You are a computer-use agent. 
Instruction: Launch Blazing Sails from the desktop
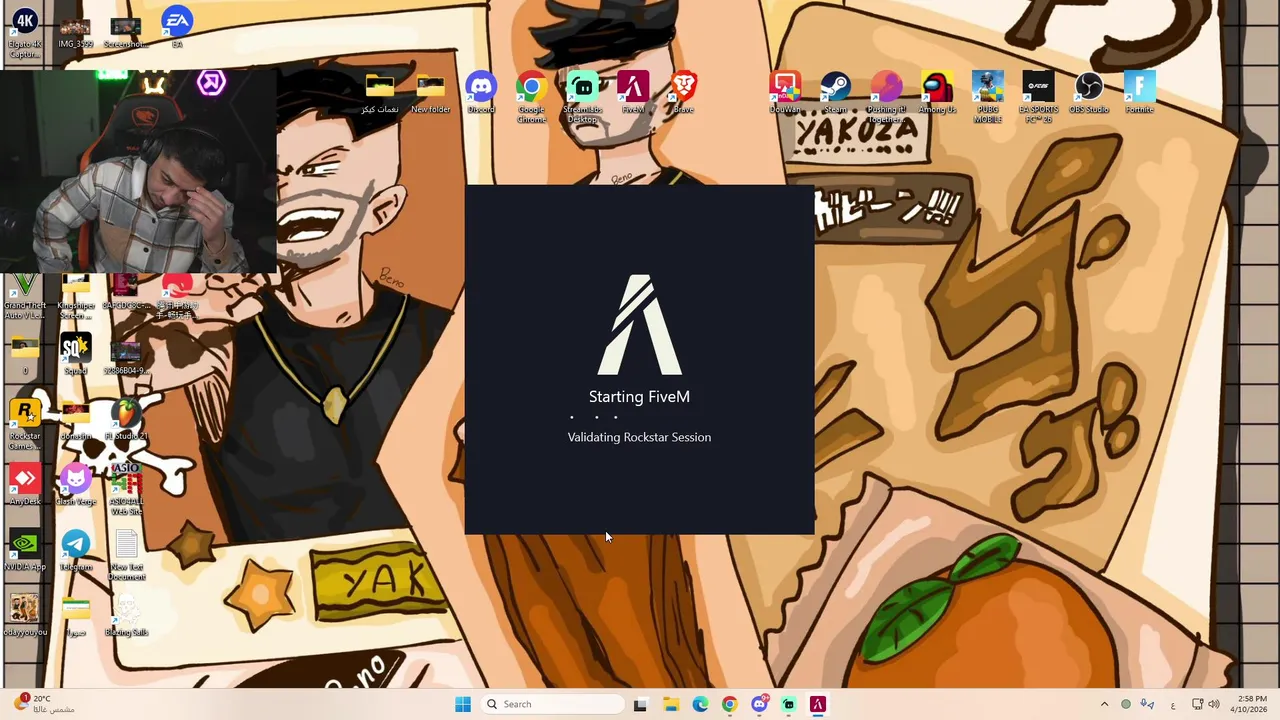coord(126,615)
